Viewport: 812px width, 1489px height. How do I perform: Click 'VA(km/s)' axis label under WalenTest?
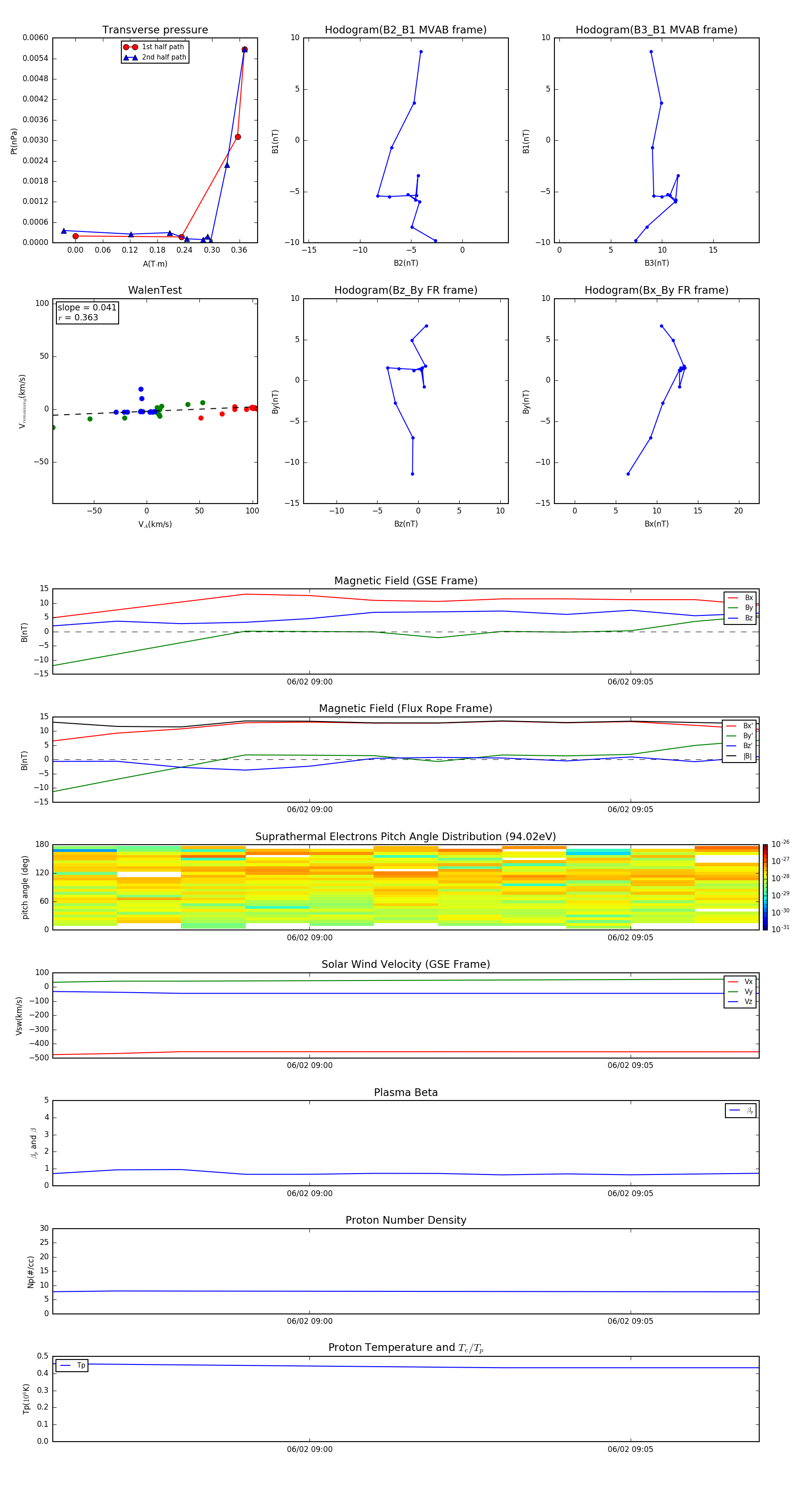pyautogui.click(x=155, y=524)
